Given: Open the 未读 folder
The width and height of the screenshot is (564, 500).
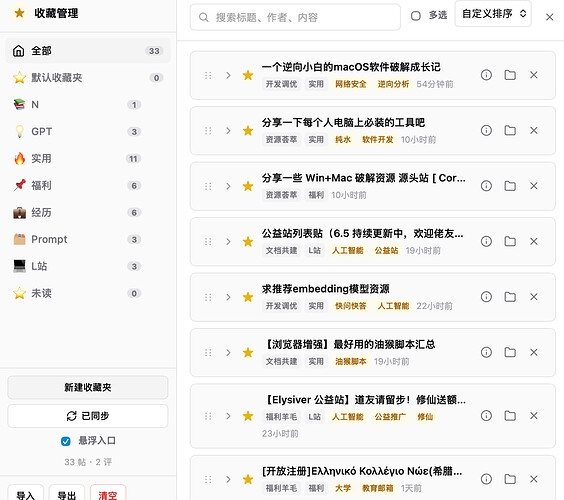Looking at the screenshot, I should click(x=88, y=293).
